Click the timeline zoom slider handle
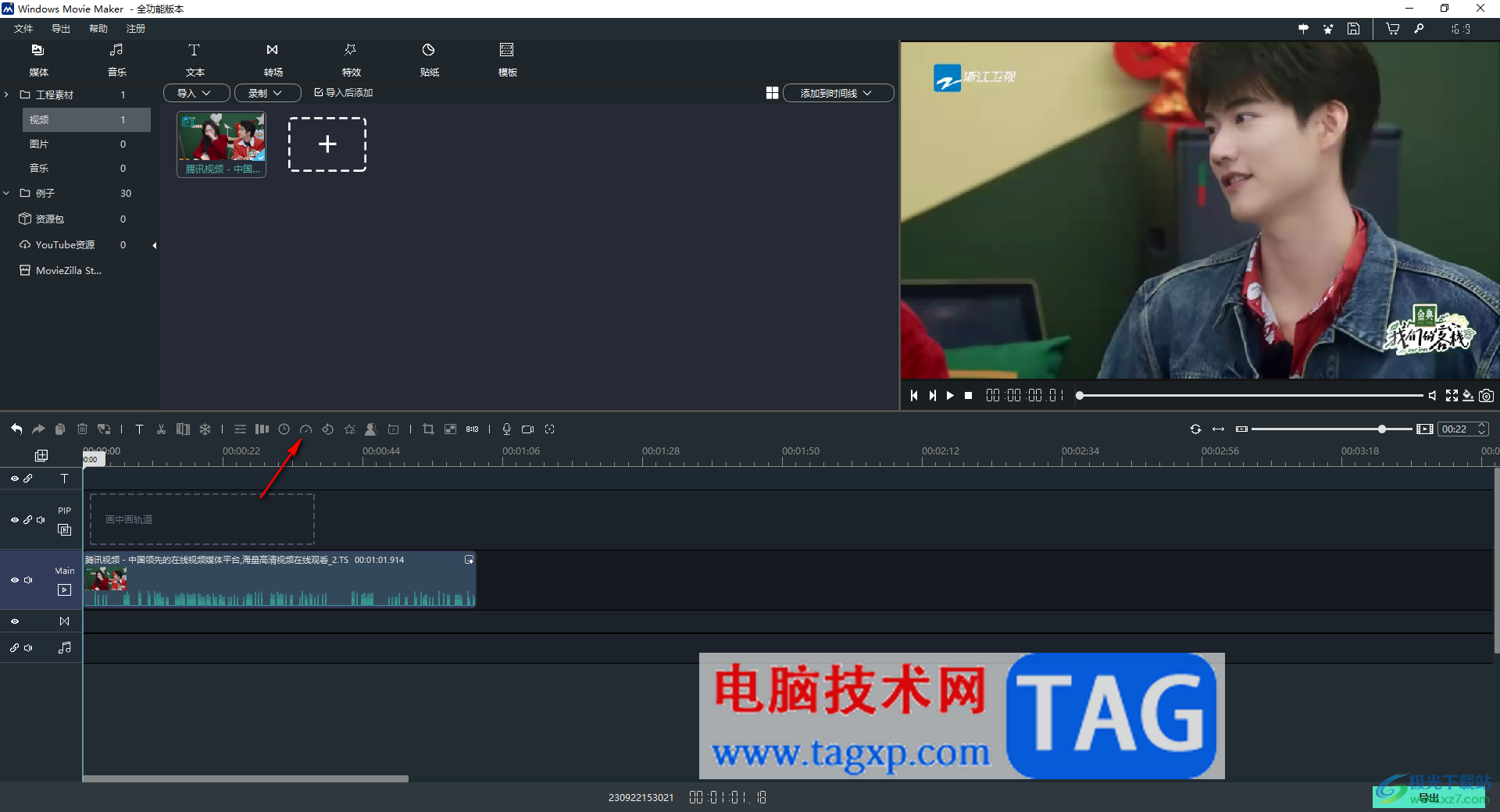This screenshot has height=812, width=1500. pos(1382,429)
